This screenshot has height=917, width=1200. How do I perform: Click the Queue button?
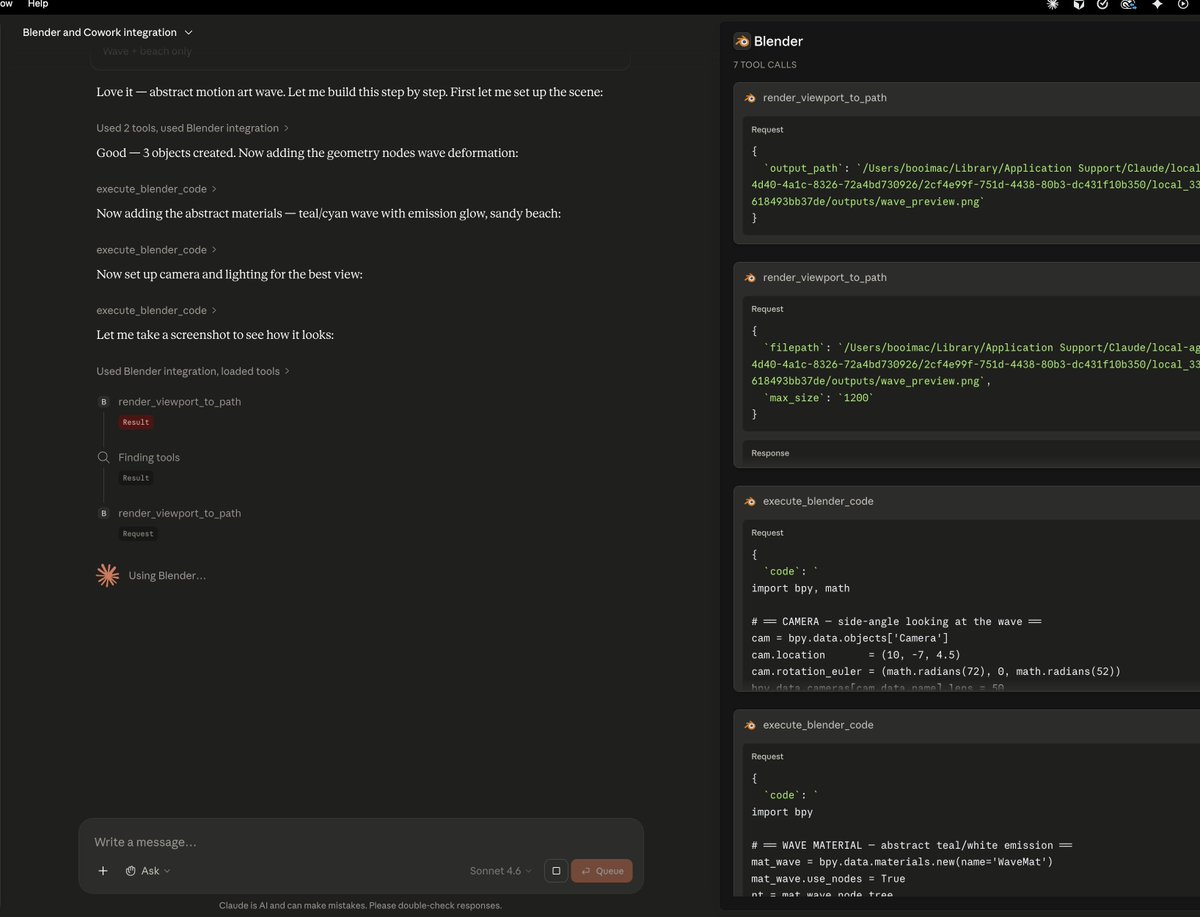(602, 871)
